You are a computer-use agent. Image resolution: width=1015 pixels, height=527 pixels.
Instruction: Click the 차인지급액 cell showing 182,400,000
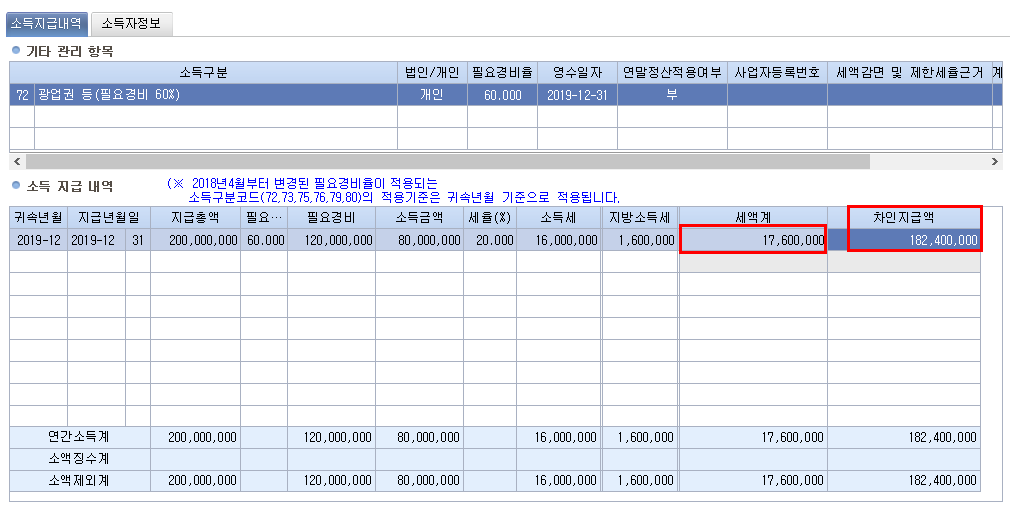click(x=913, y=240)
